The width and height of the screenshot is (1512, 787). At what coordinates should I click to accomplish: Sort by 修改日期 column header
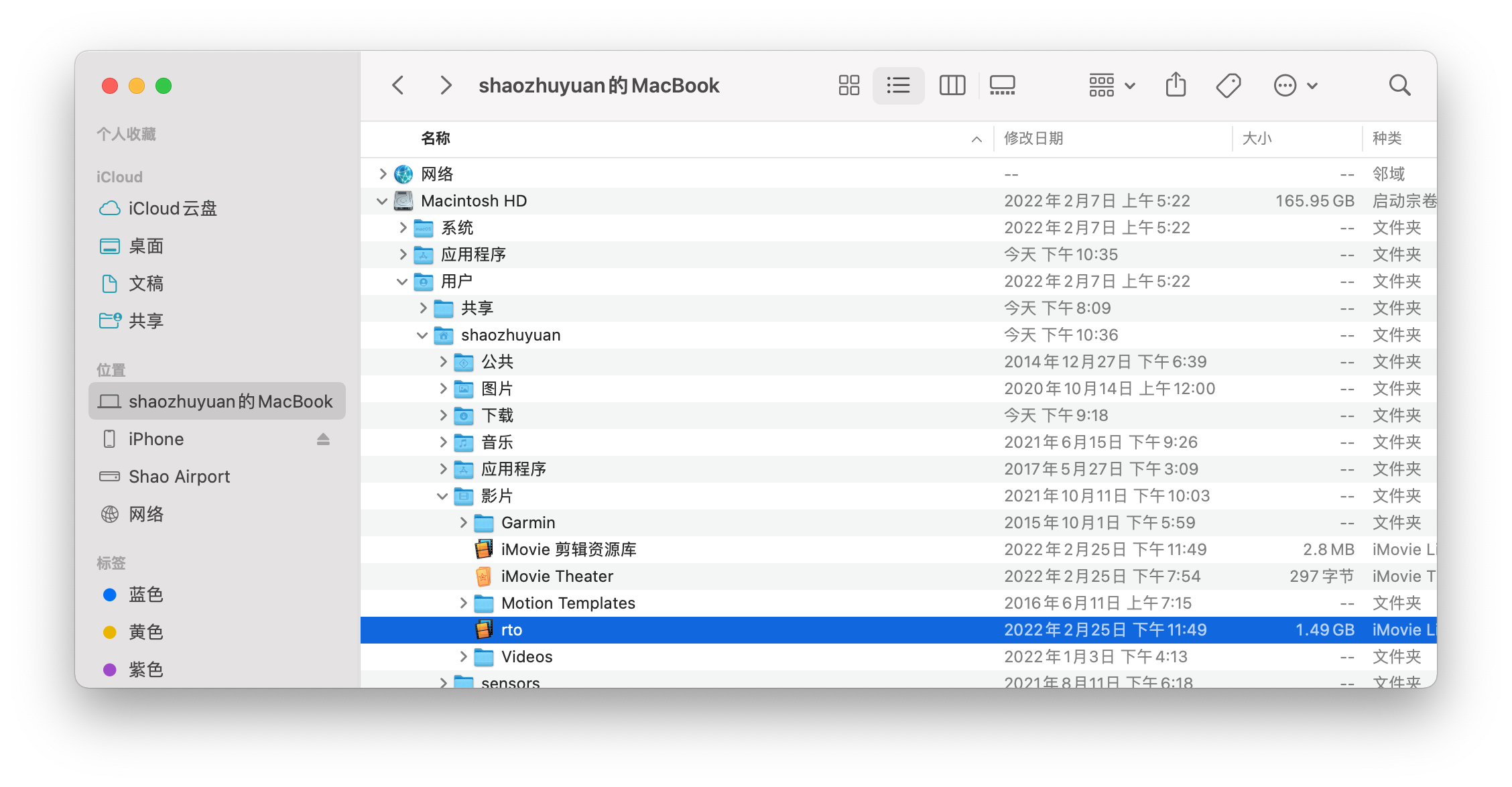pos(1033,138)
